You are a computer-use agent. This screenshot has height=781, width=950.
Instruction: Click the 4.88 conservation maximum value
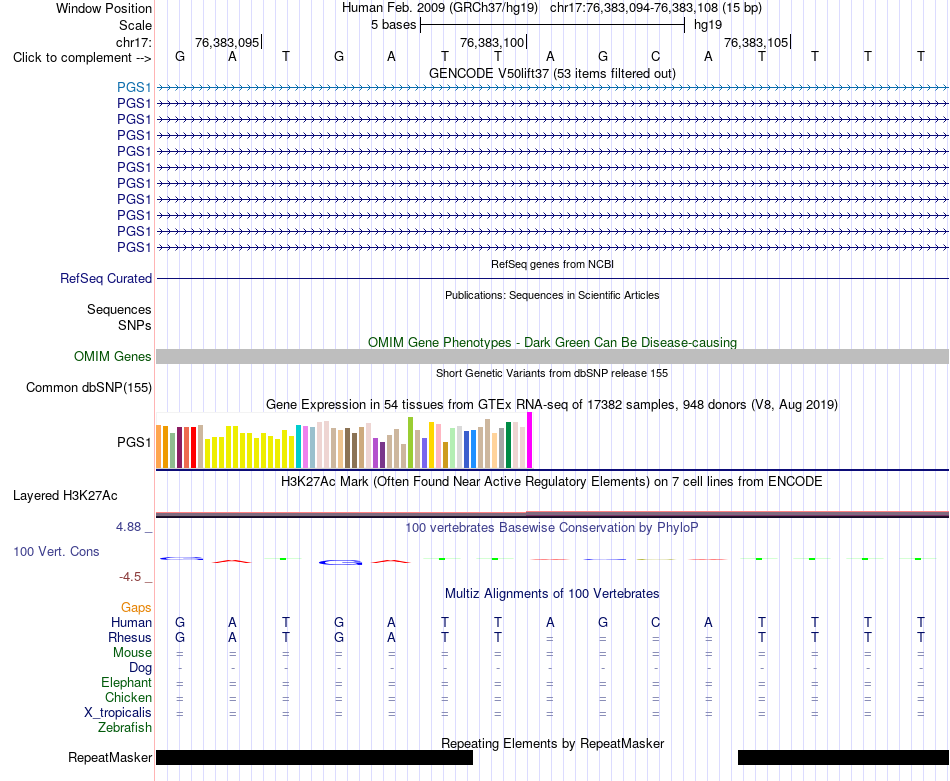[128, 527]
